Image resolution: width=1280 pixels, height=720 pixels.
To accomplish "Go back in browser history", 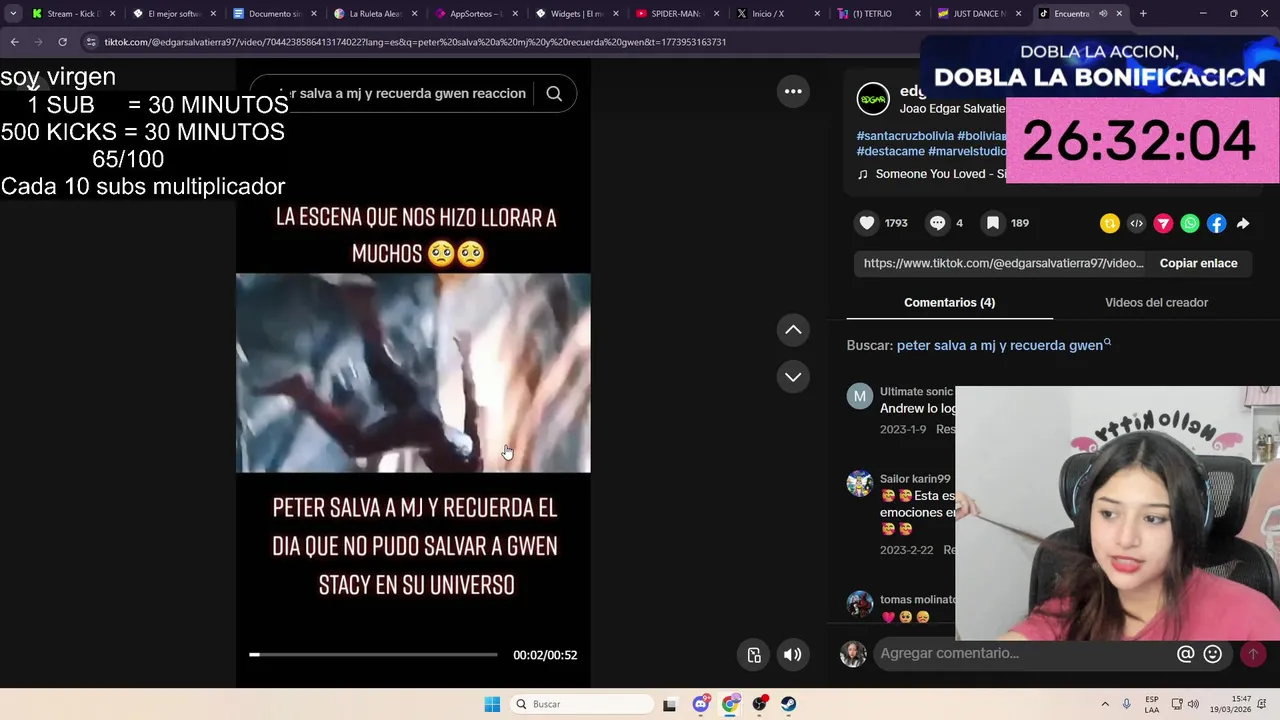I will [x=15, y=42].
